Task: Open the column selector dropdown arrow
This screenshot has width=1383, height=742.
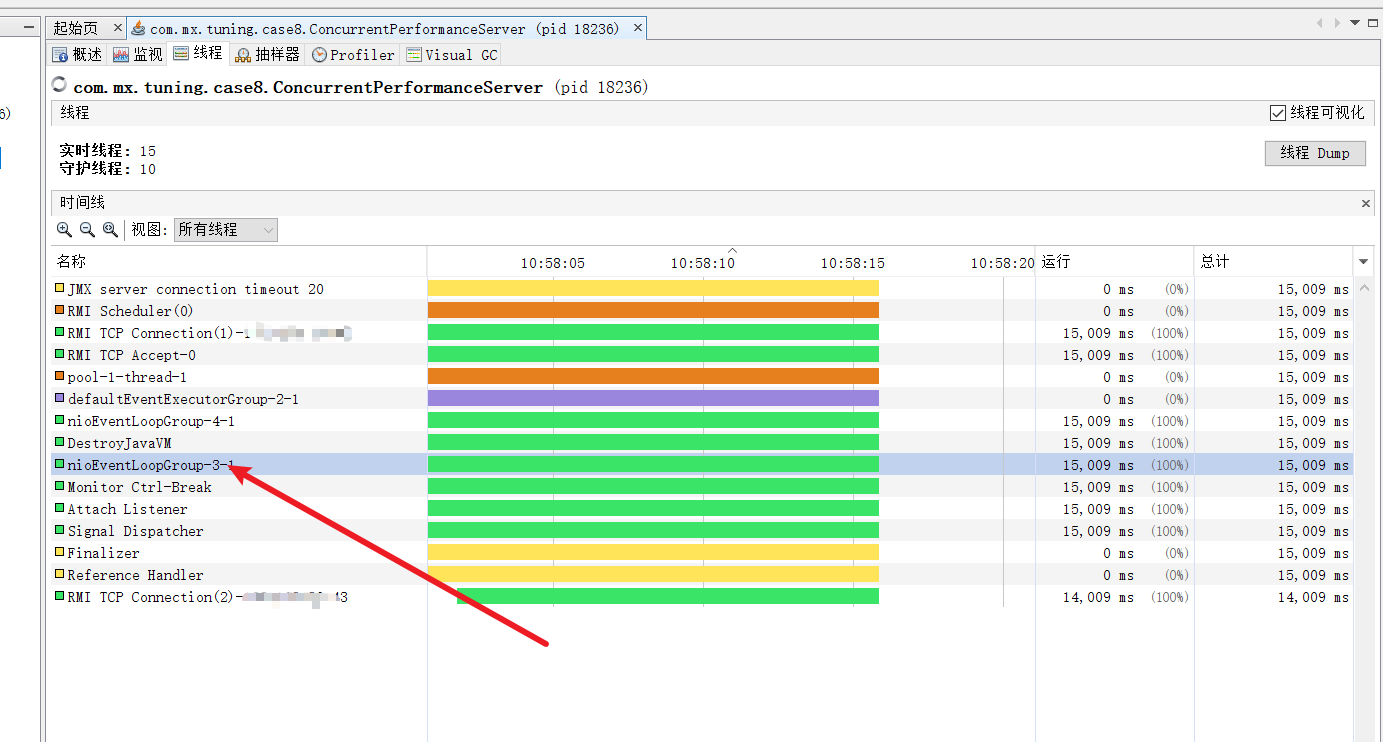Action: [x=1363, y=262]
